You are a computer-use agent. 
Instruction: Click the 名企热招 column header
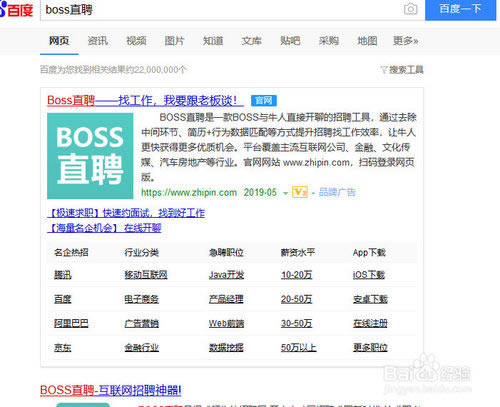[x=71, y=253]
